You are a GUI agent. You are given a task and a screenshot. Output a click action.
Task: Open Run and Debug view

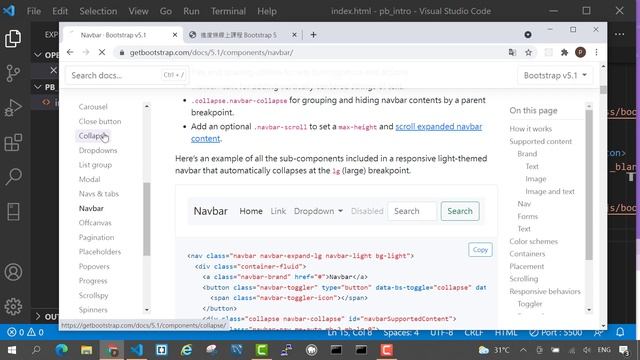(13, 108)
